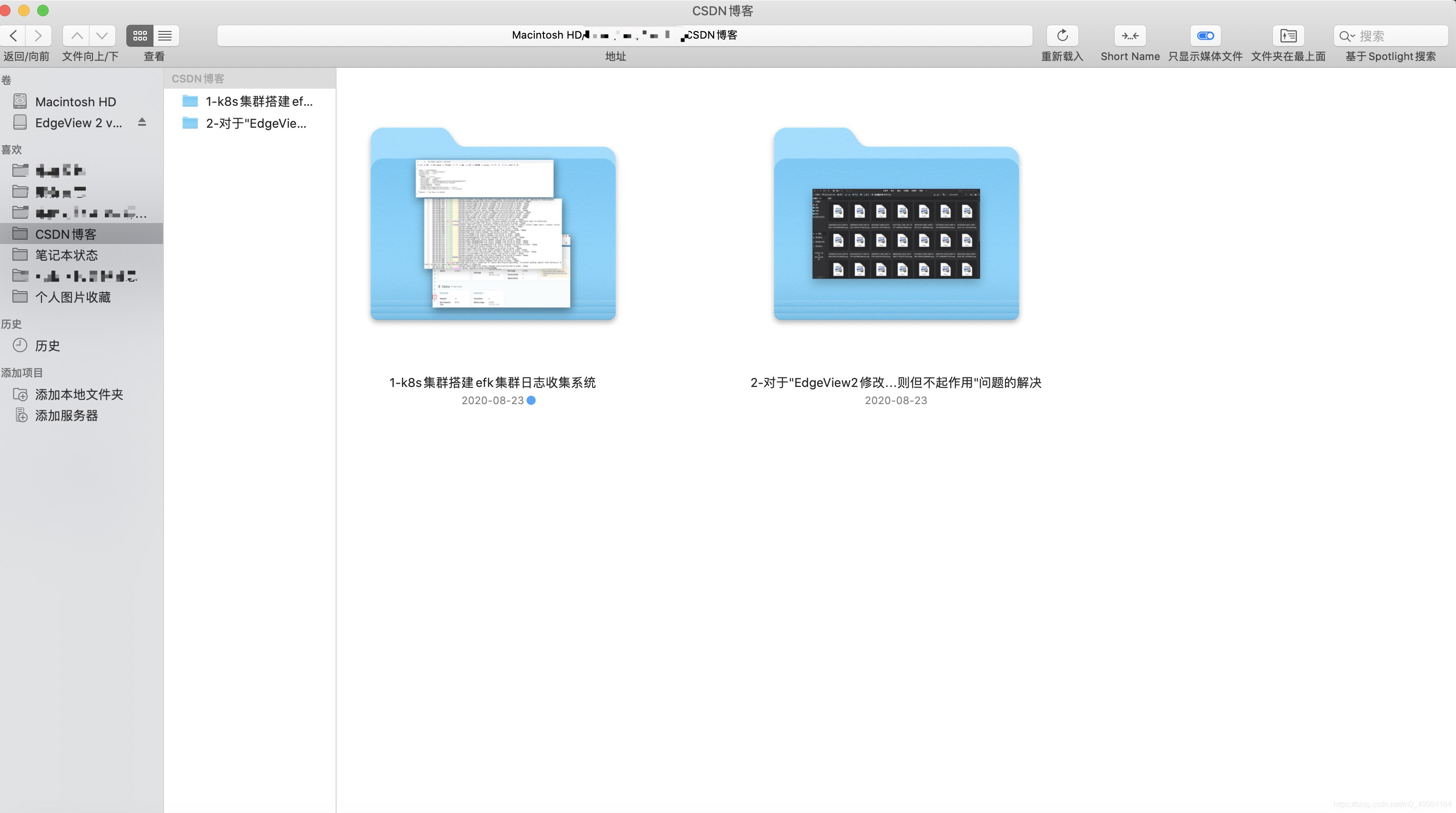Open 历史 history item in sidebar
The image size is (1456, 813).
47,346
